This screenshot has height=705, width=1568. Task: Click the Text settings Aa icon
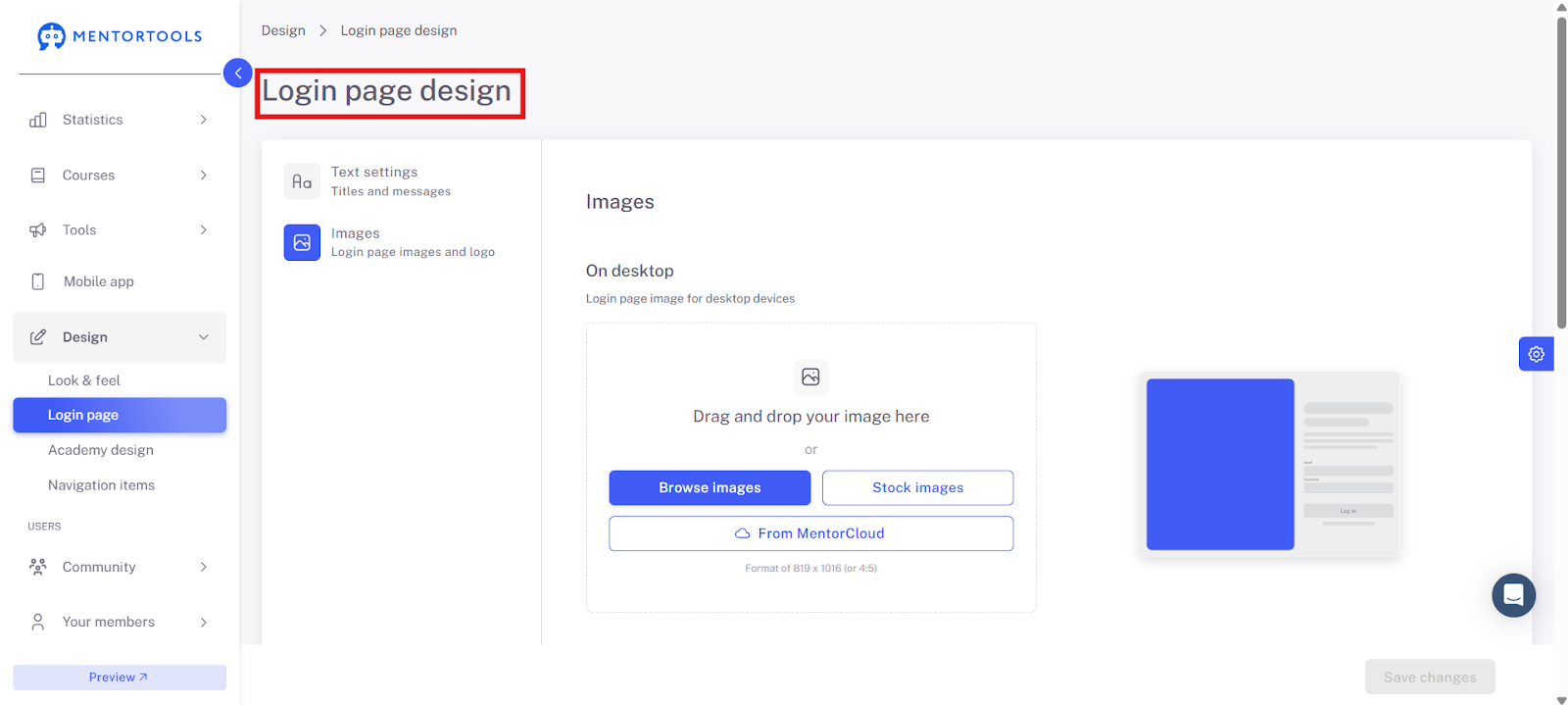tap(302, 181)
